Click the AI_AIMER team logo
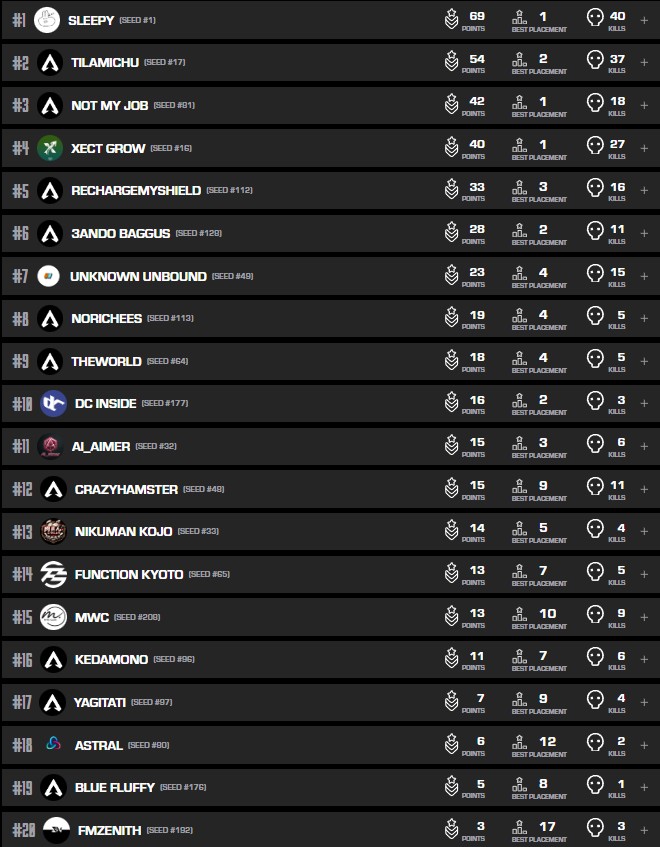Image resolution: width=660 pixels, height=847 pixels. click(x=49, y=446)
